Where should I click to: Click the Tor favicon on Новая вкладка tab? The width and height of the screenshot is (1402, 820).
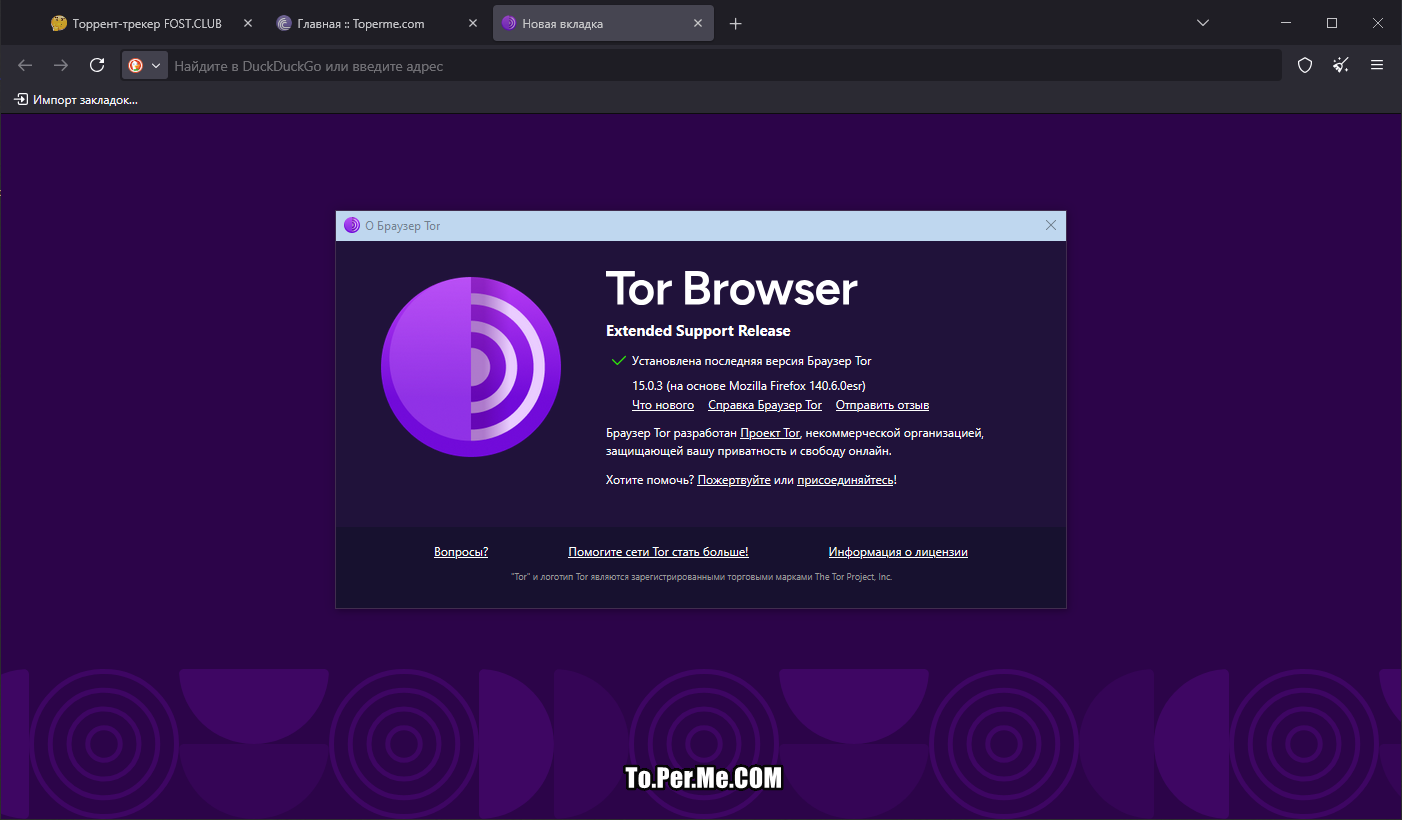[x=509, y=23]
